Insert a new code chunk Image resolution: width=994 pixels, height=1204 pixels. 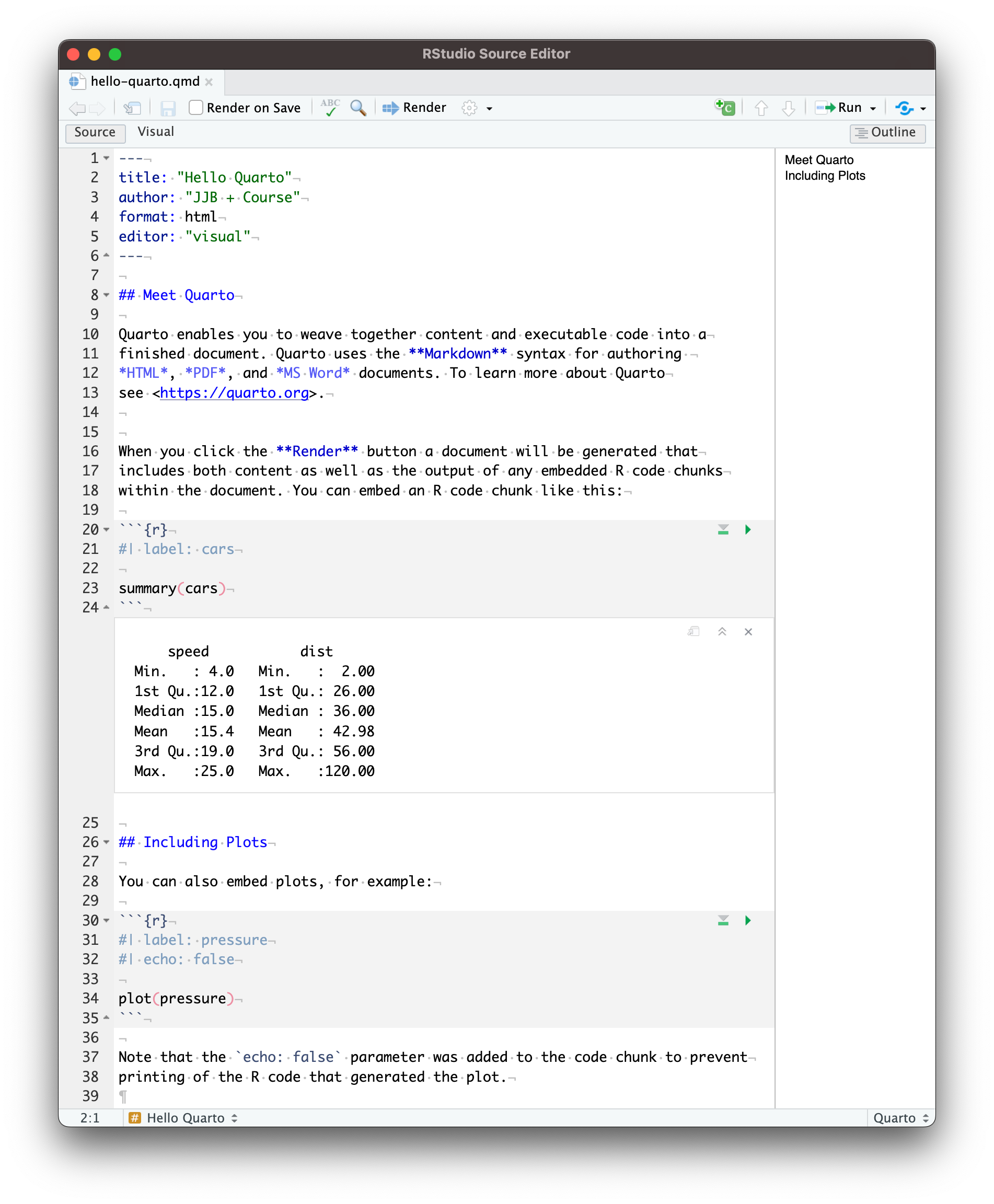pyautogui.click(x=724, y=107)
